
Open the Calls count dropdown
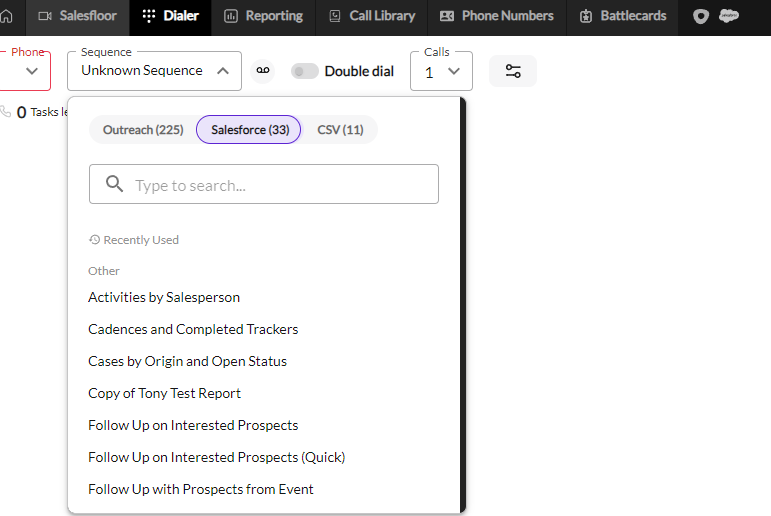441,72
